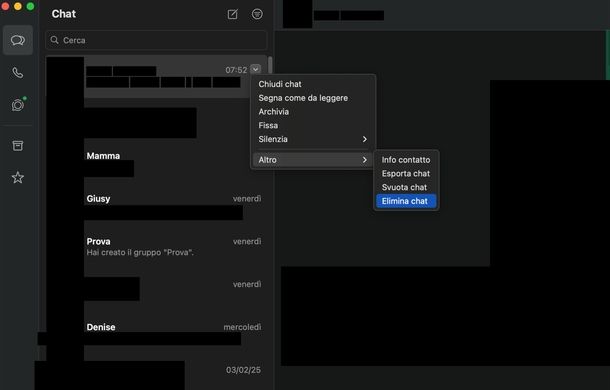The height and width of the screenshot is (390, 610).
Task: Open the Status updates icon
Action: pyautogui.click(x=18, y=104)
